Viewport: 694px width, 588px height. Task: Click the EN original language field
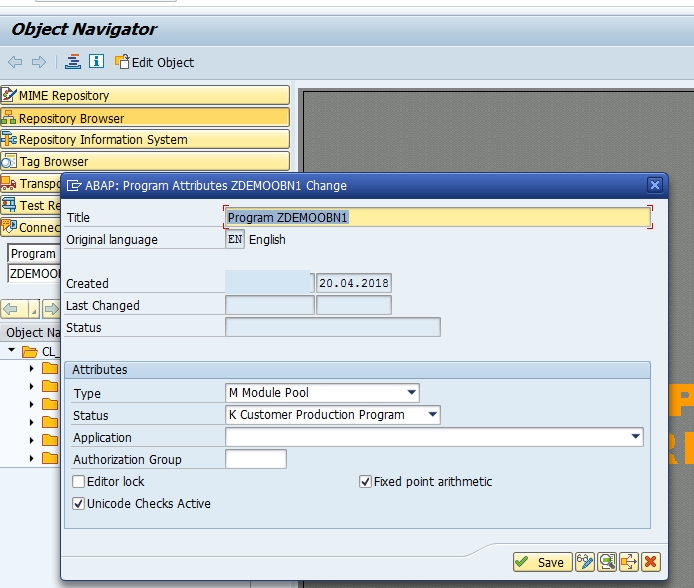coord(235,239)
